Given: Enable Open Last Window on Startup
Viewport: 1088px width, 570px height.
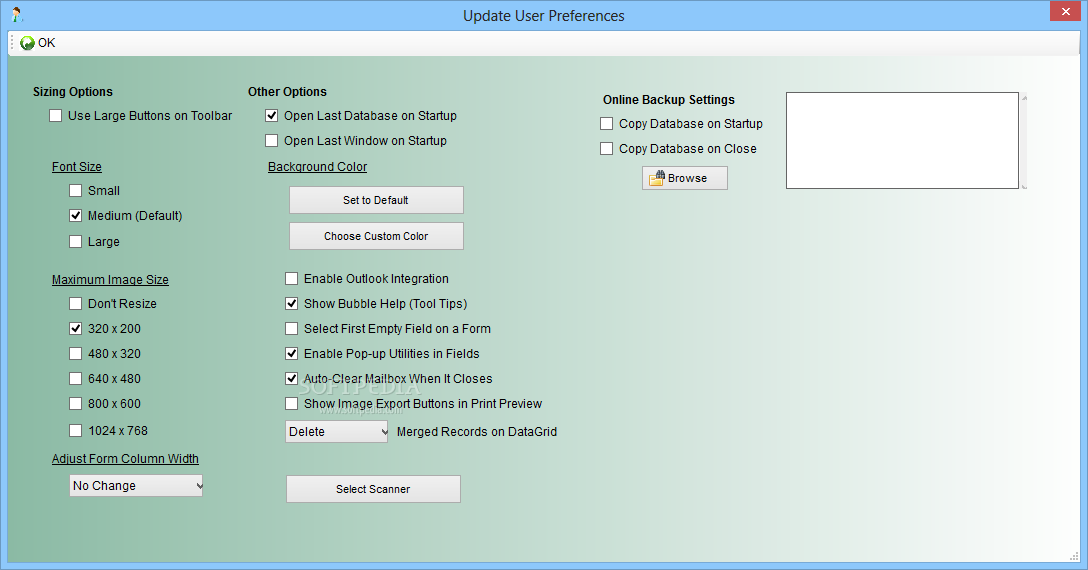Looking at the screenshot, I should [271, 141].
